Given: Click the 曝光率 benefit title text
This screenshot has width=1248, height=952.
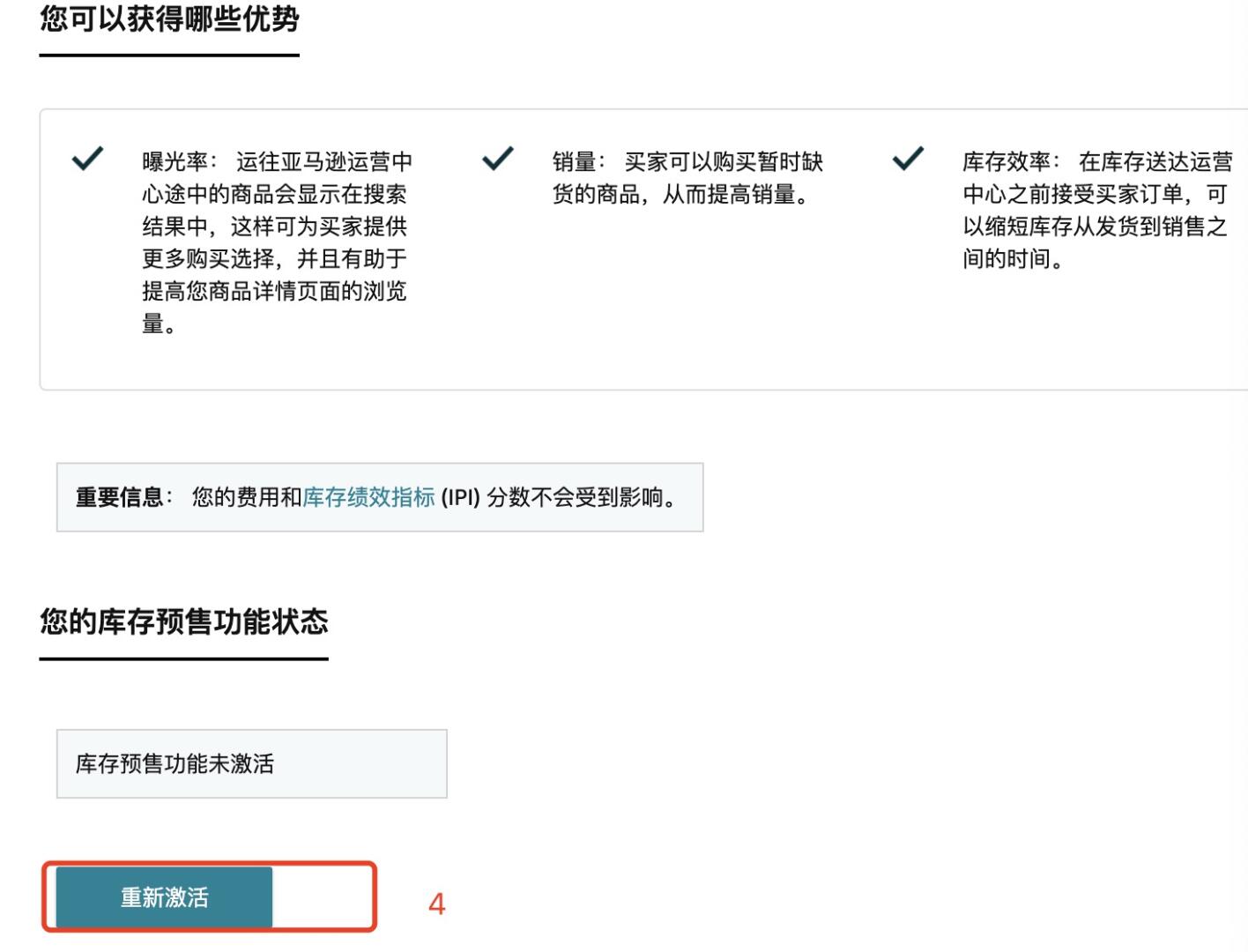Looking at the screenshot, I should click(x=175, y=161).
